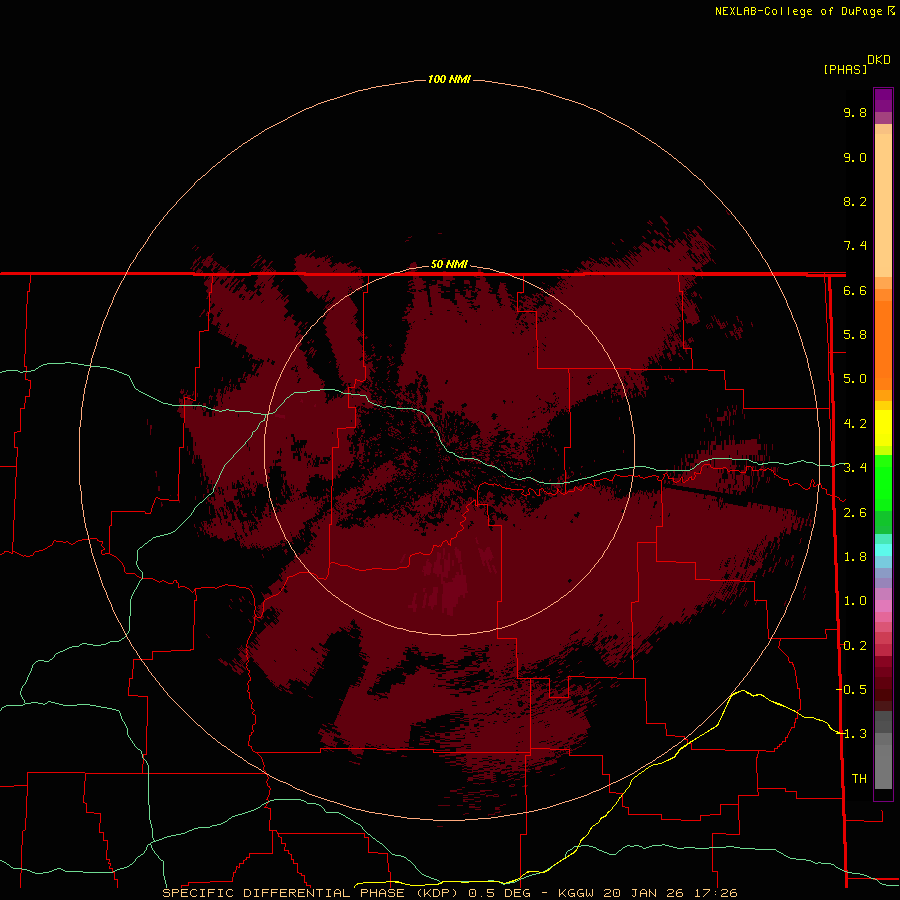Select the 9.0 value on the legend
The height and width of the screenshot is (900, 900).
[x=855, y=157]
